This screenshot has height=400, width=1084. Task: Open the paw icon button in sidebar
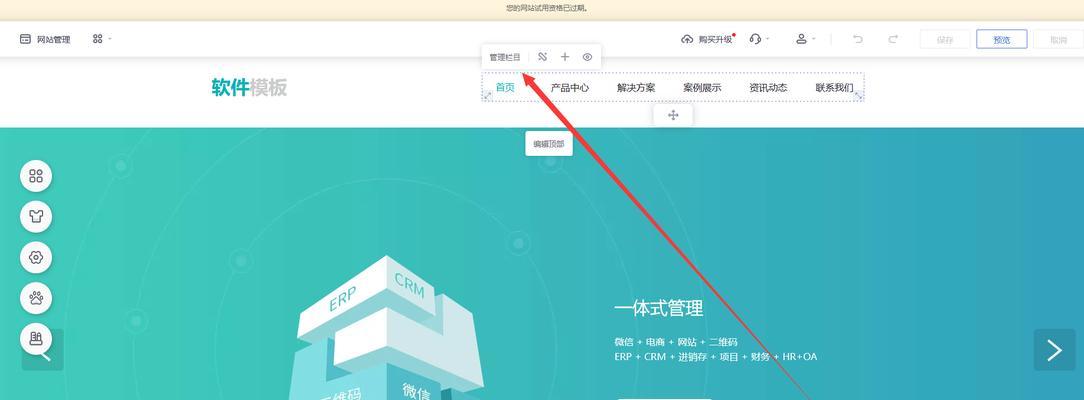point(36,298)
